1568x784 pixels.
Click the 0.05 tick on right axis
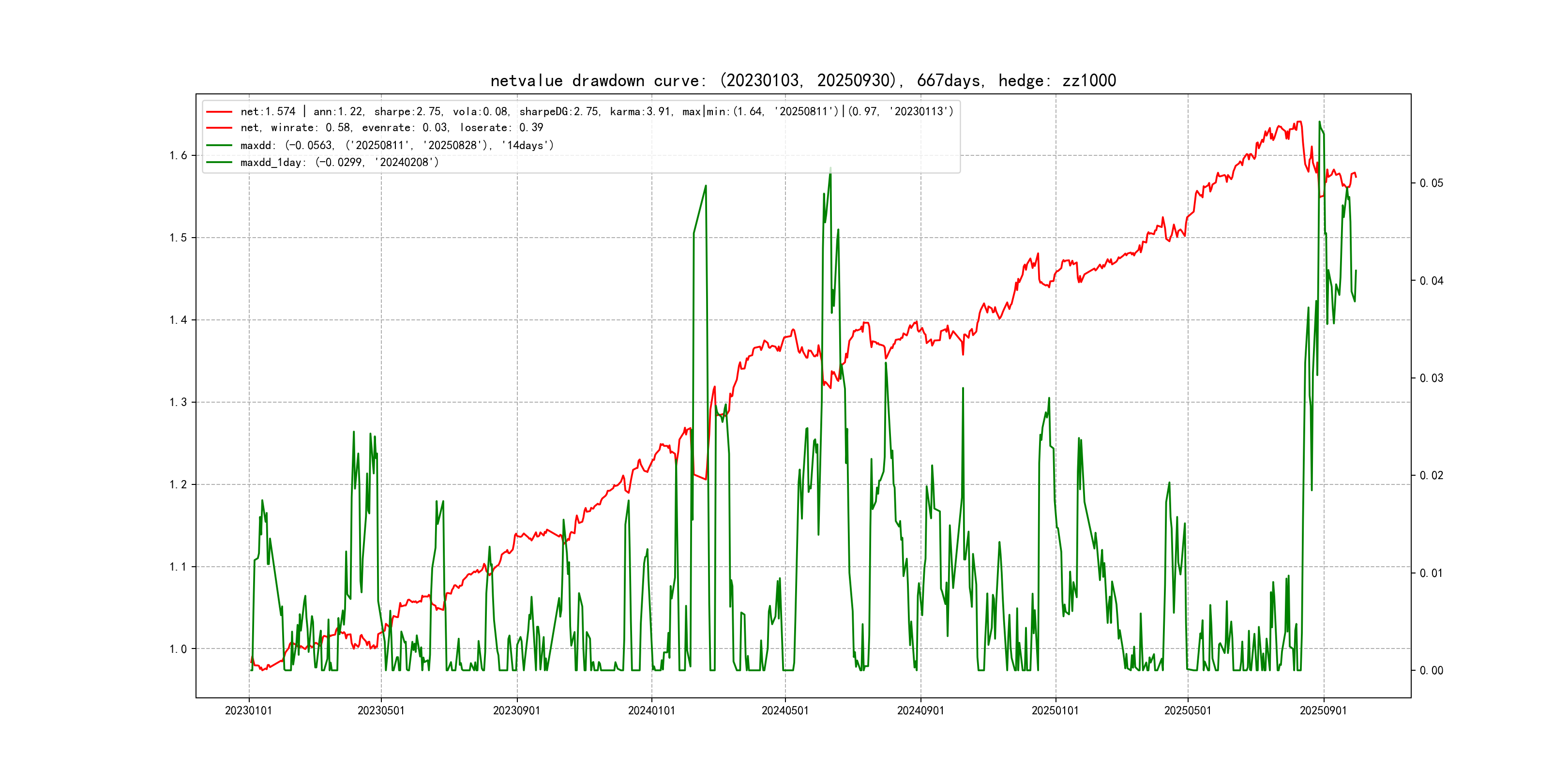pyautogui.click(x=1431, y=183)
